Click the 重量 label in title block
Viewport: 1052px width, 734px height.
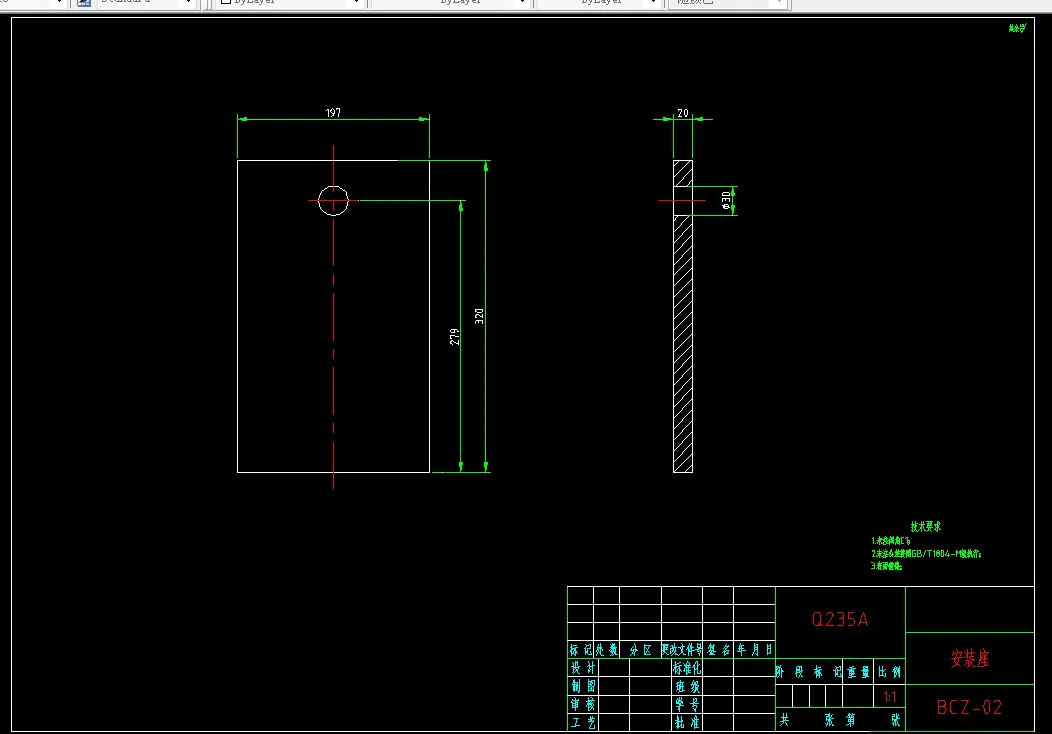[858, 672]
